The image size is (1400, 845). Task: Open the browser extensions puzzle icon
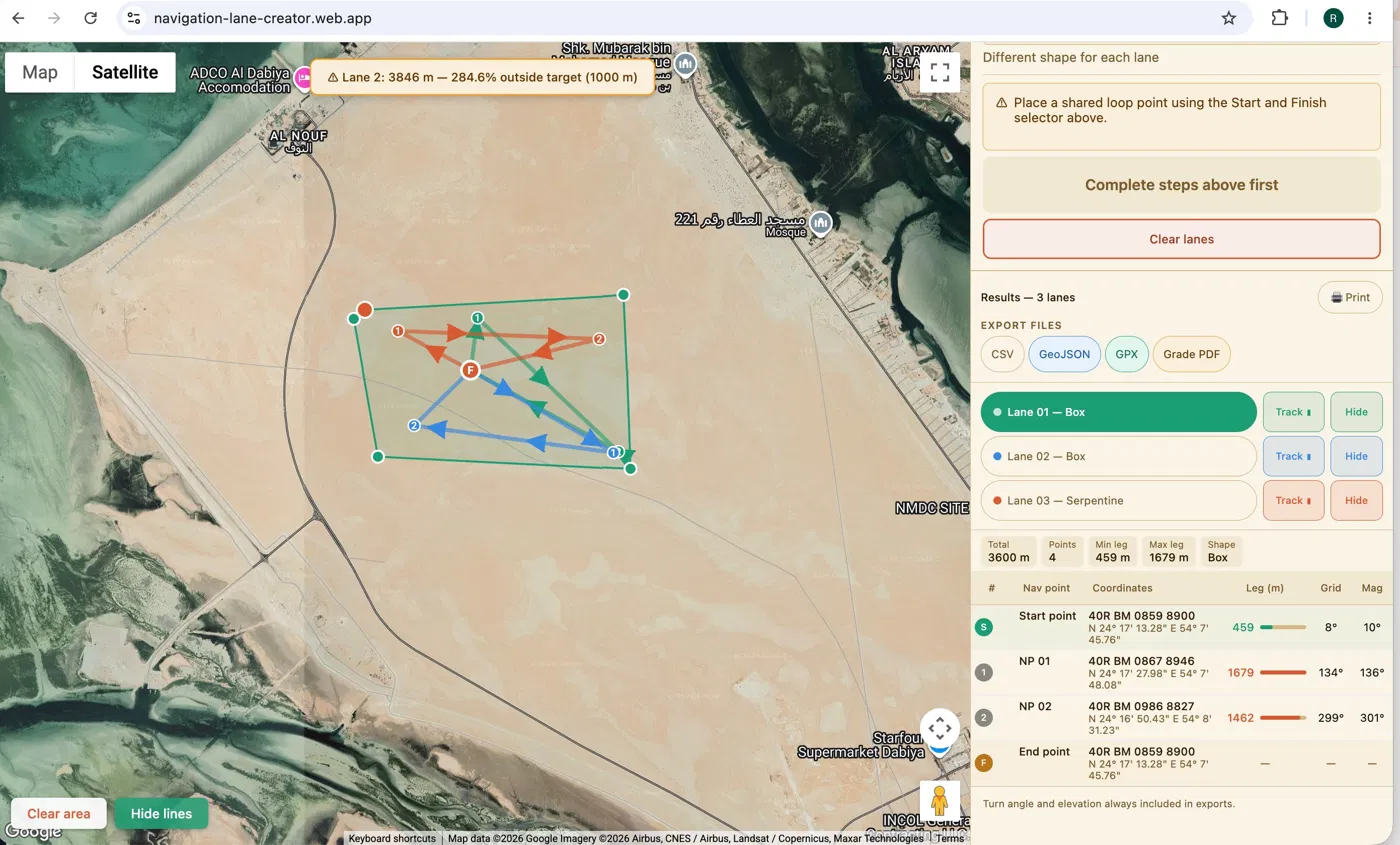[x=1279, y=18]
